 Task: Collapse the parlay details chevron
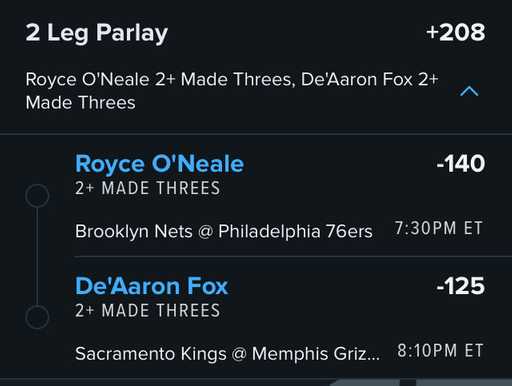click(x=469, y=91)
